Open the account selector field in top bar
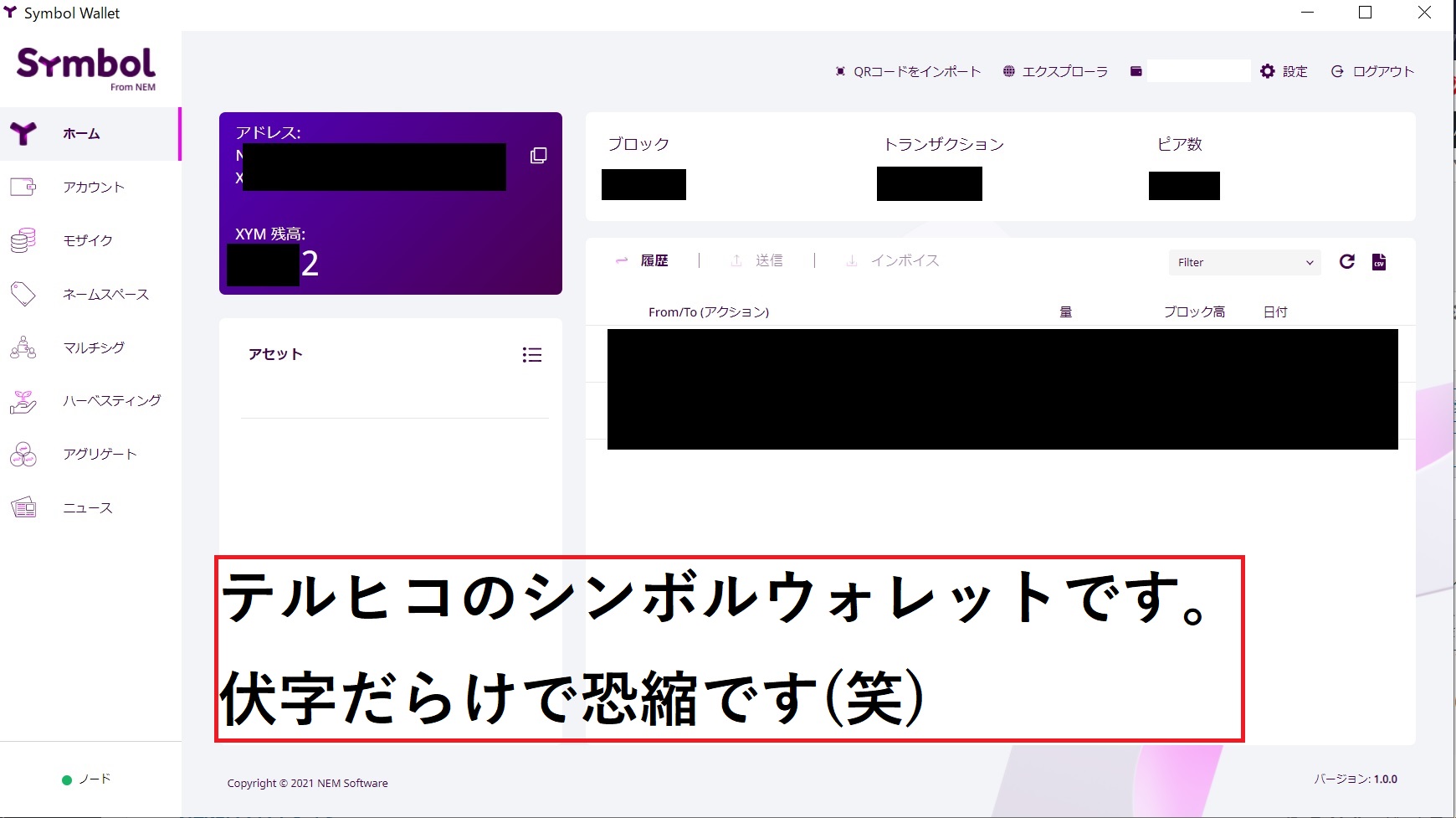The width and height of the screenshot is (1456, 818). point(1198,71)
